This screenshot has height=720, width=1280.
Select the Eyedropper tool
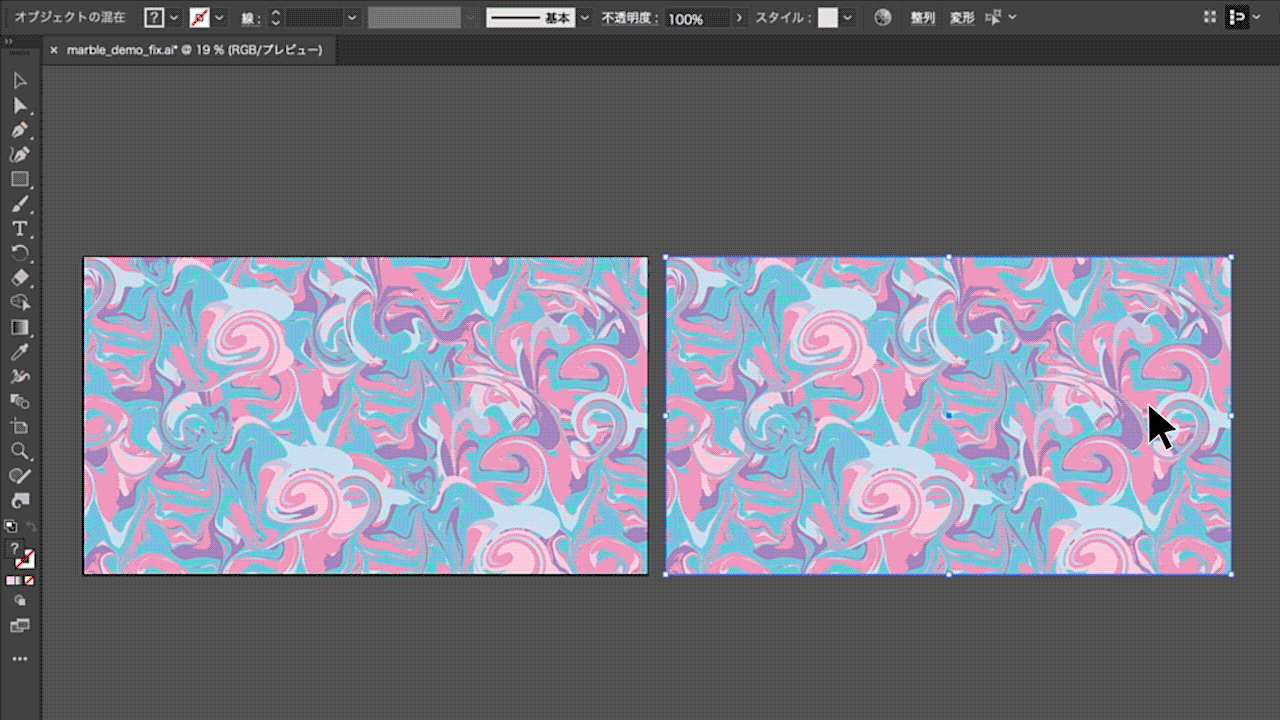point(19,352)
